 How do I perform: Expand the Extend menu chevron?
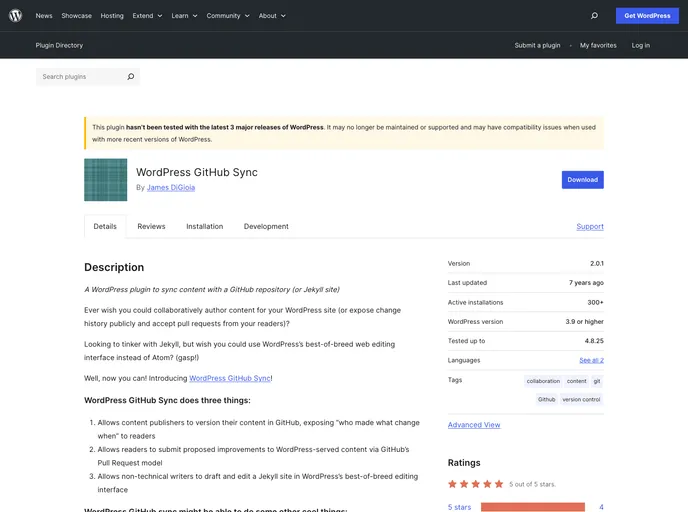(x=160, y=16)
